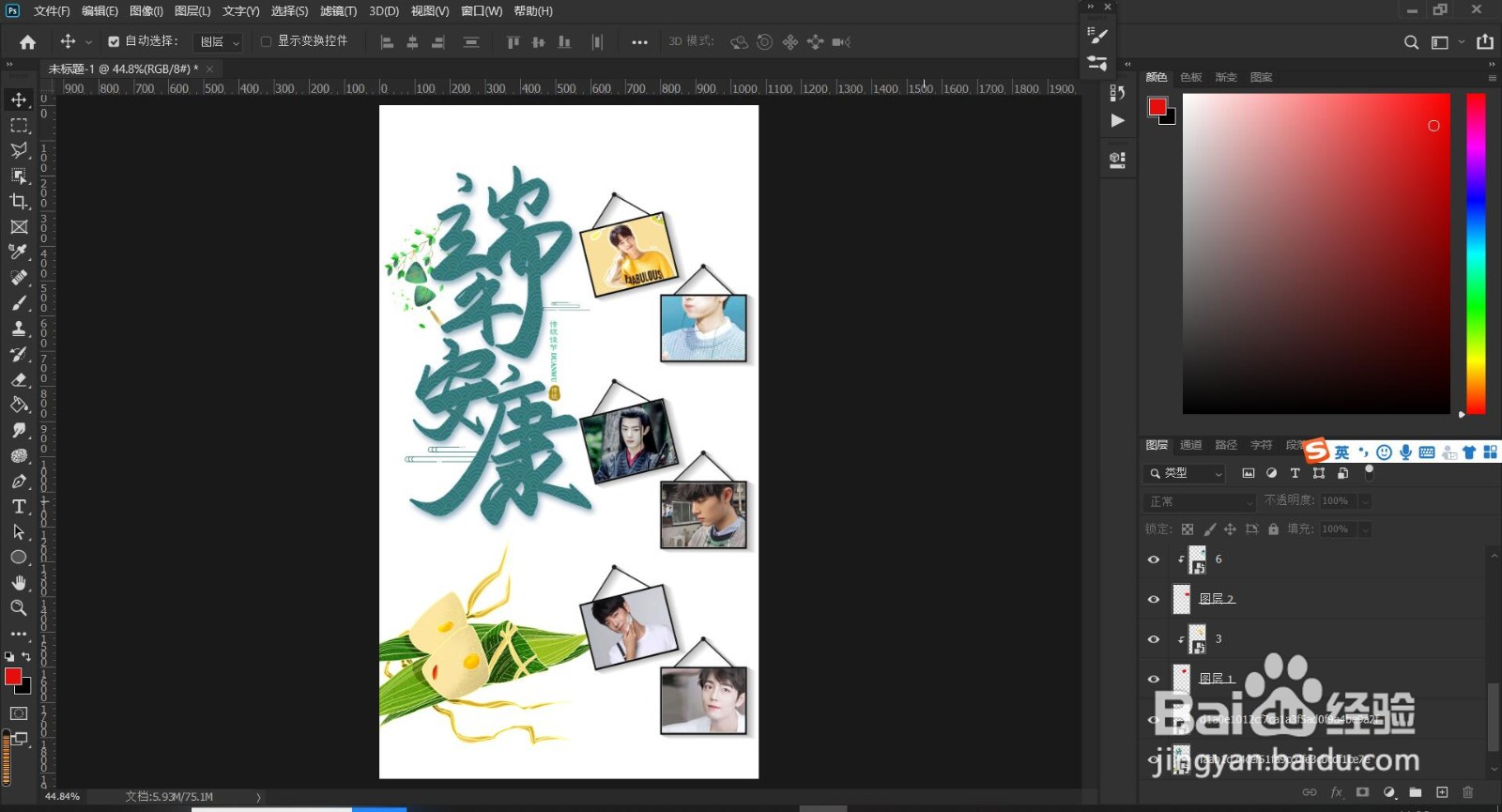Hide 图层 2 with eye icon
Image resolution: width=1502 pixels, height=812 pixels.
[x=1154, y=599]
